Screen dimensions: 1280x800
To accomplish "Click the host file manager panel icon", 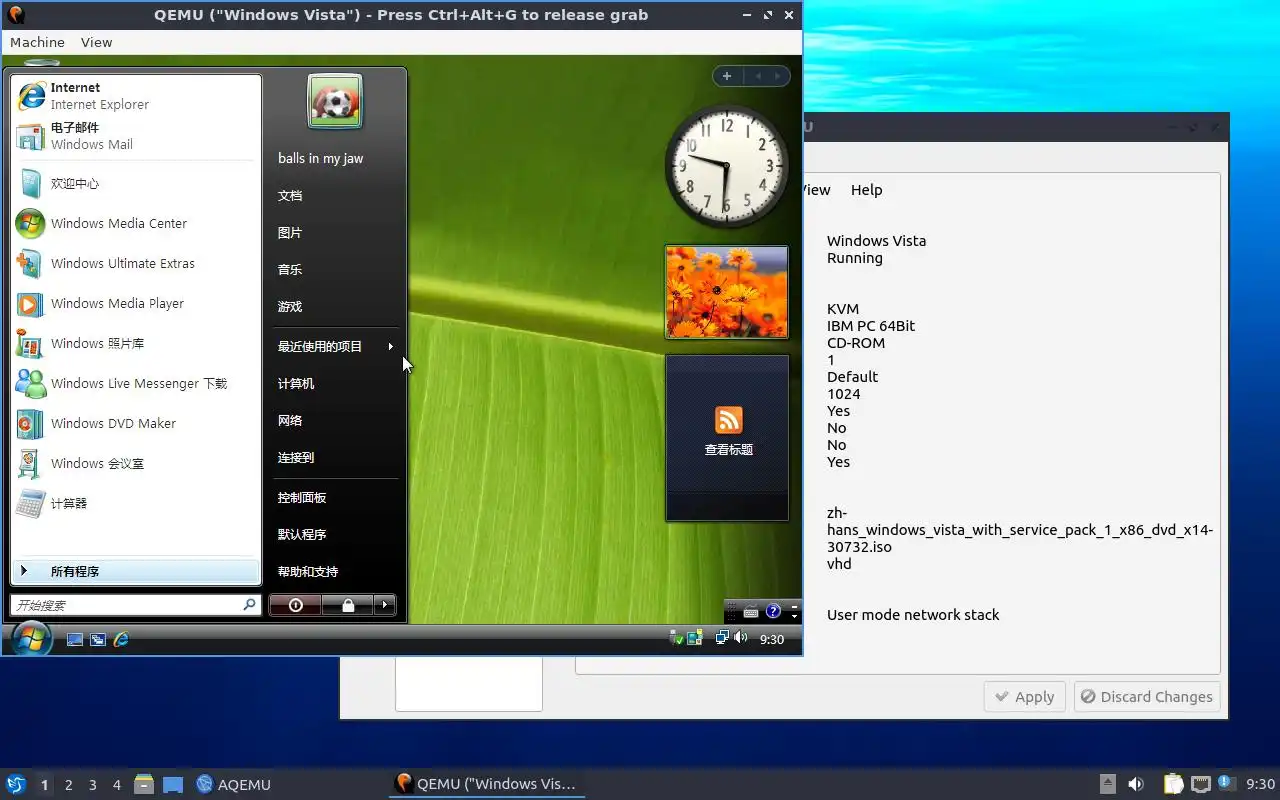I will [x=143, y=784].
